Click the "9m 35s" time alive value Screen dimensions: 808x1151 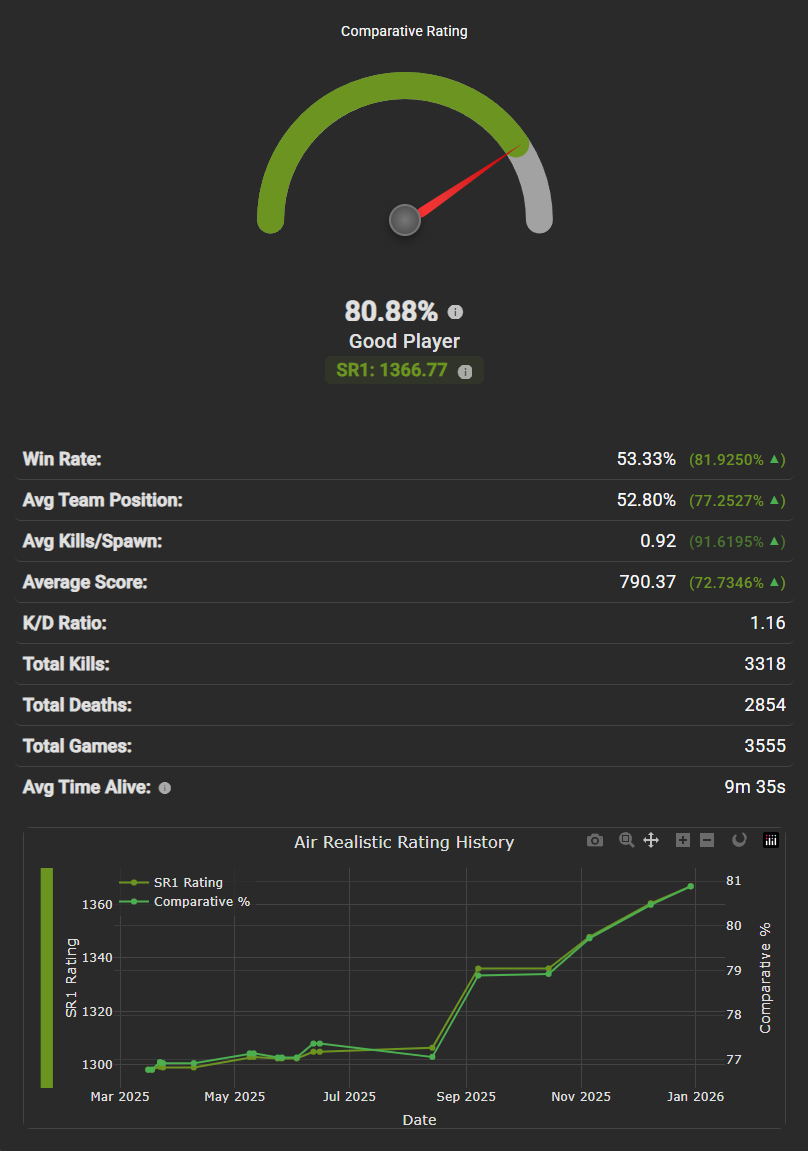(755, 788)
